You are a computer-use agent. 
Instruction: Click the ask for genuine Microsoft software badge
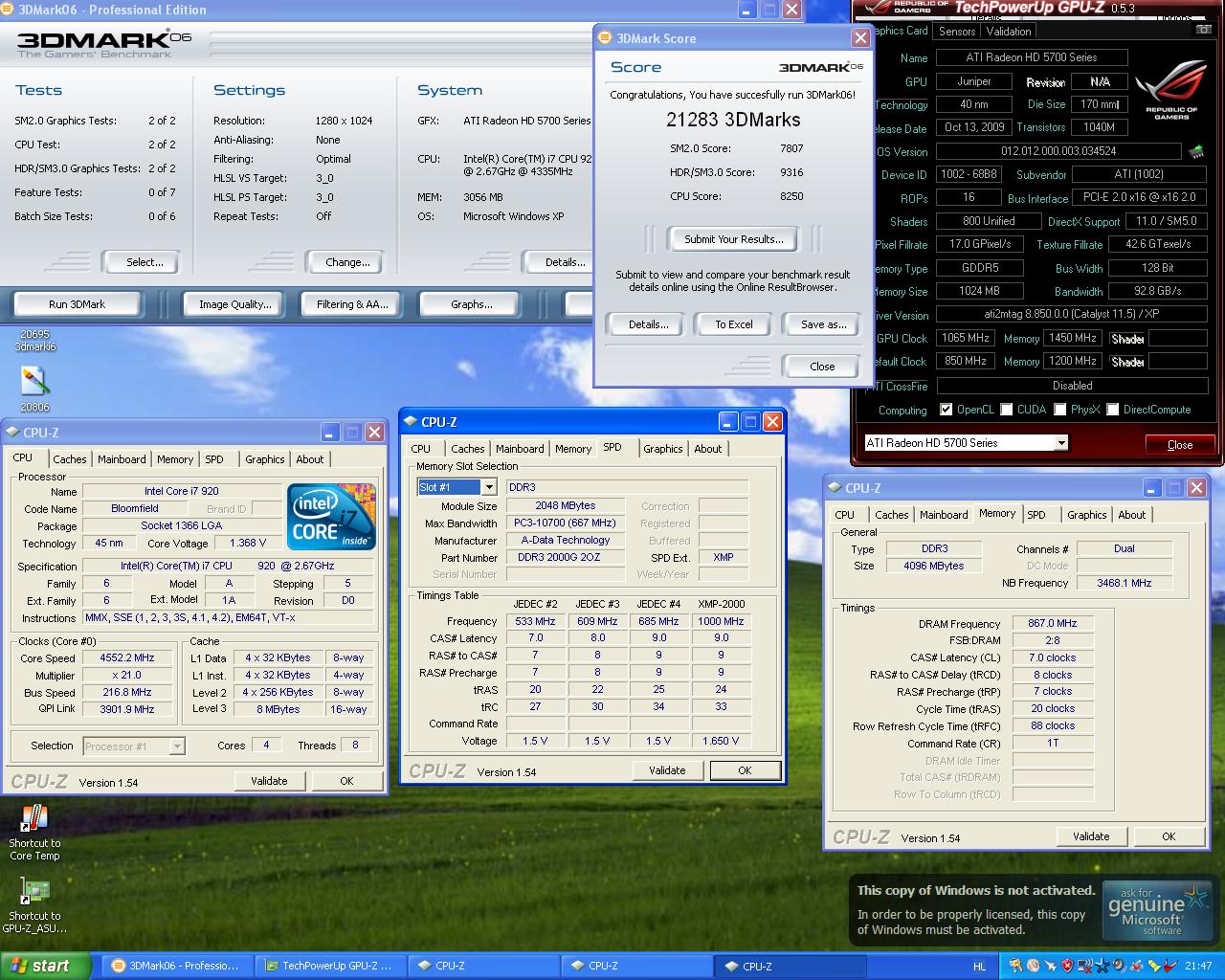(1156, 911)
